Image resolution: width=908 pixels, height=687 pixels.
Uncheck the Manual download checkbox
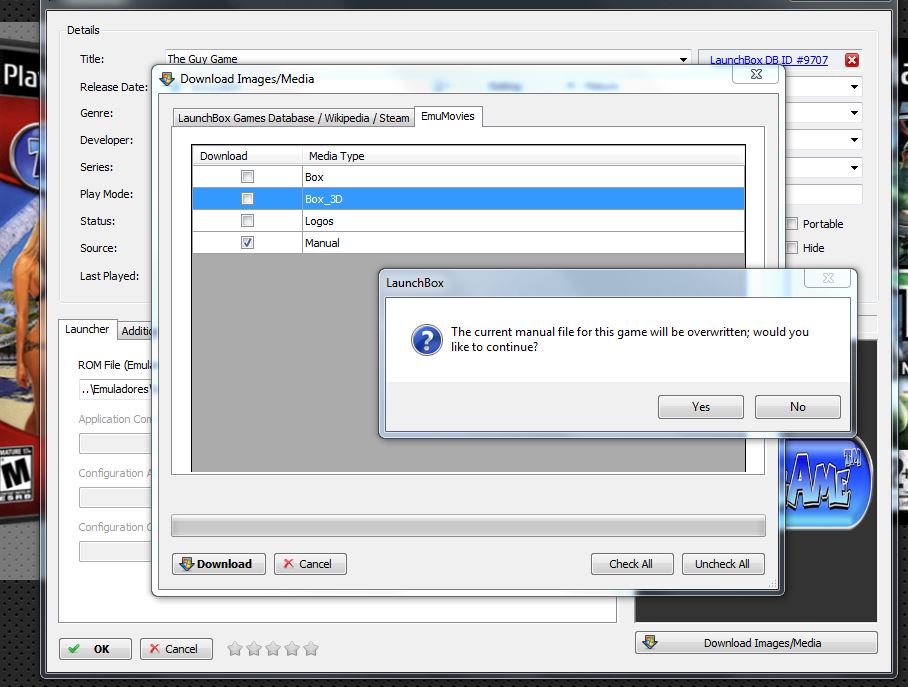point(247,243)
